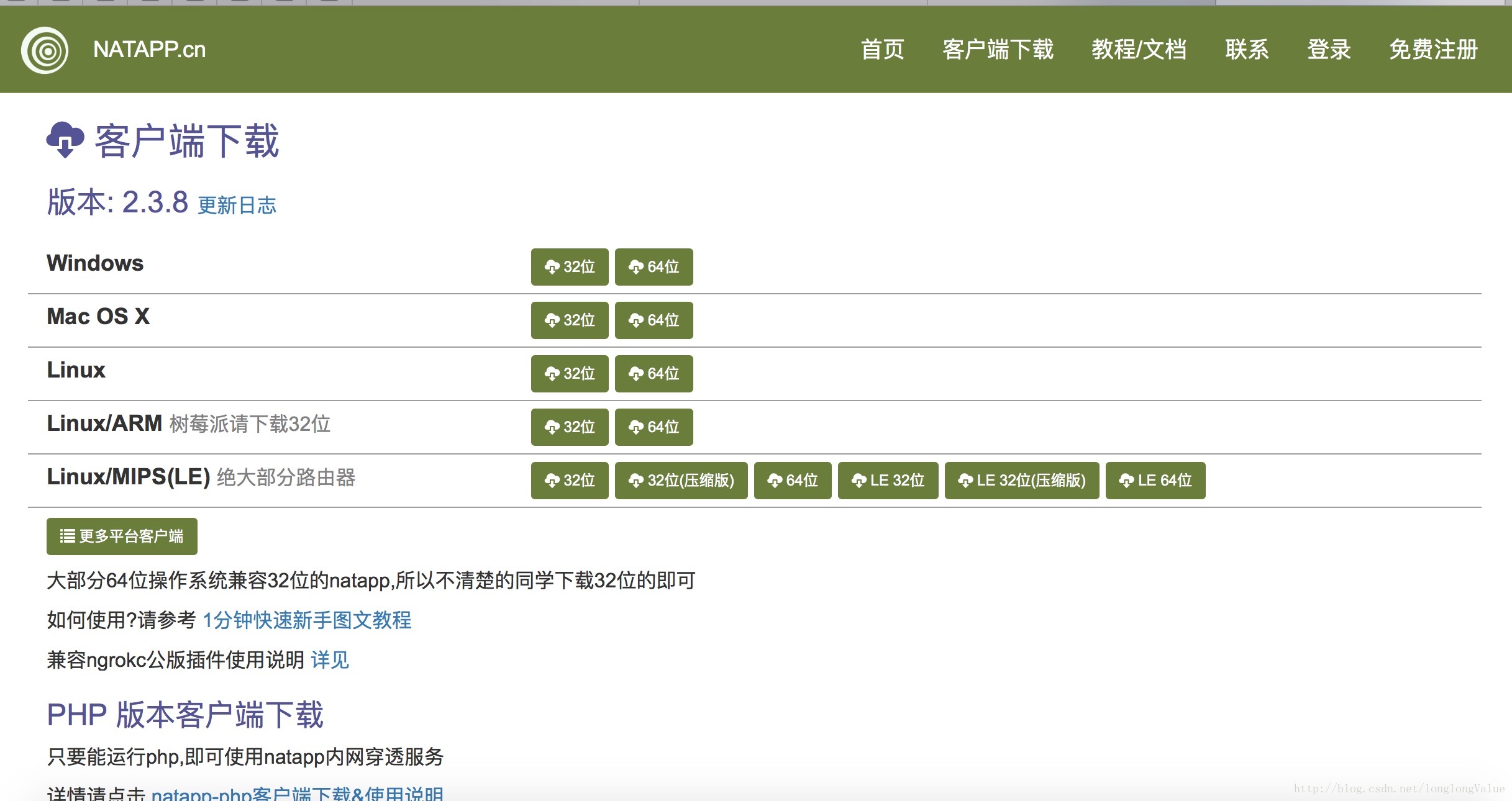Click the Linux/MIPS(LE) row label
The width and height of the screenshot is (1512, 801).
click(x=129, y=477)
